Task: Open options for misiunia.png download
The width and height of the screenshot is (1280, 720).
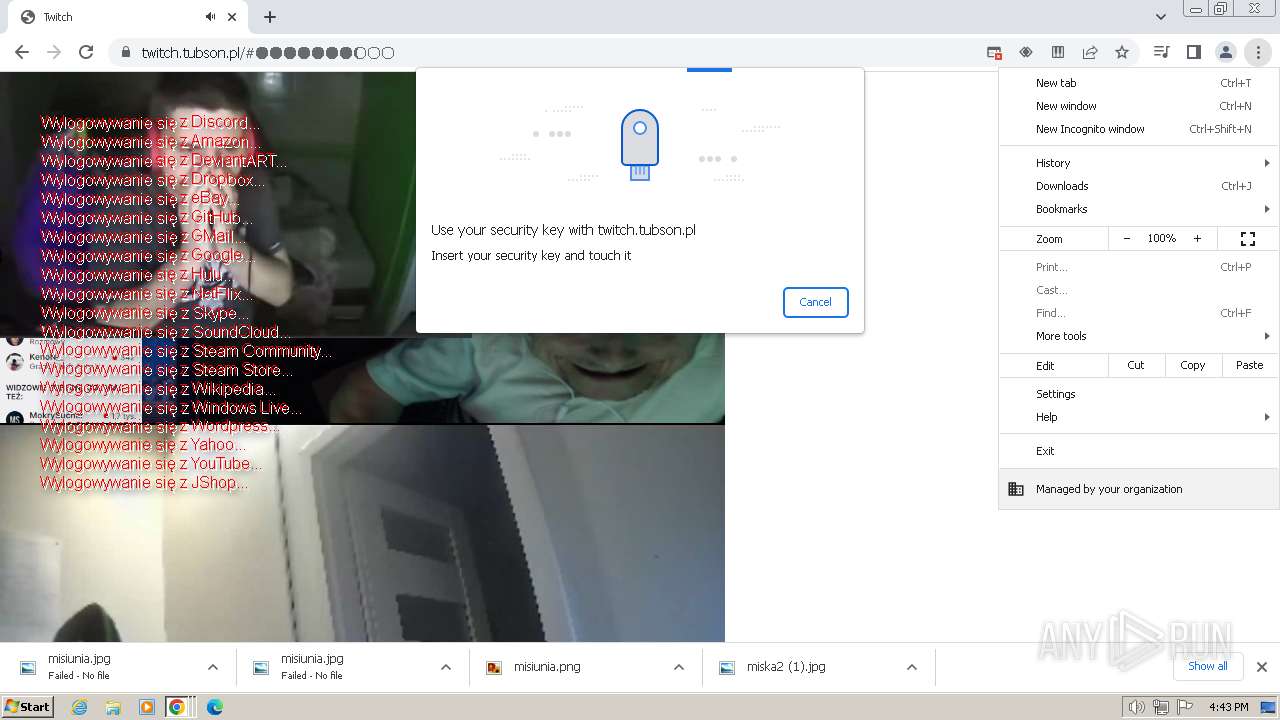Action: click(679, 667)
